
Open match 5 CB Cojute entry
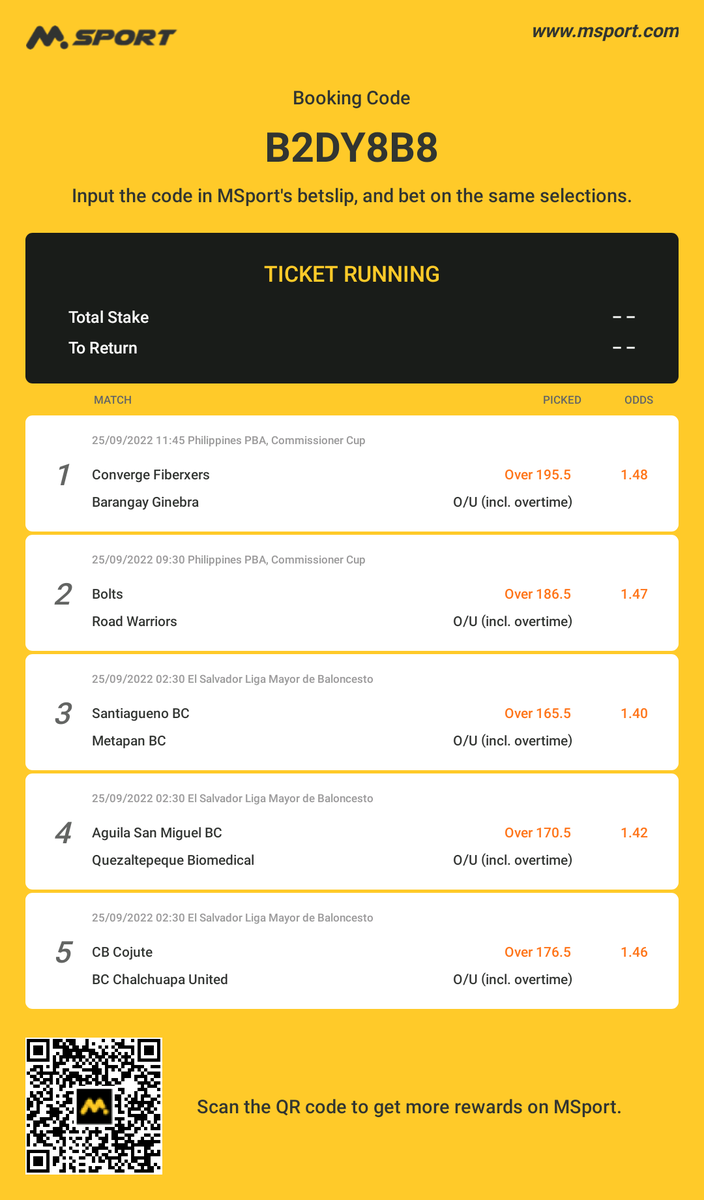[352, 951]
